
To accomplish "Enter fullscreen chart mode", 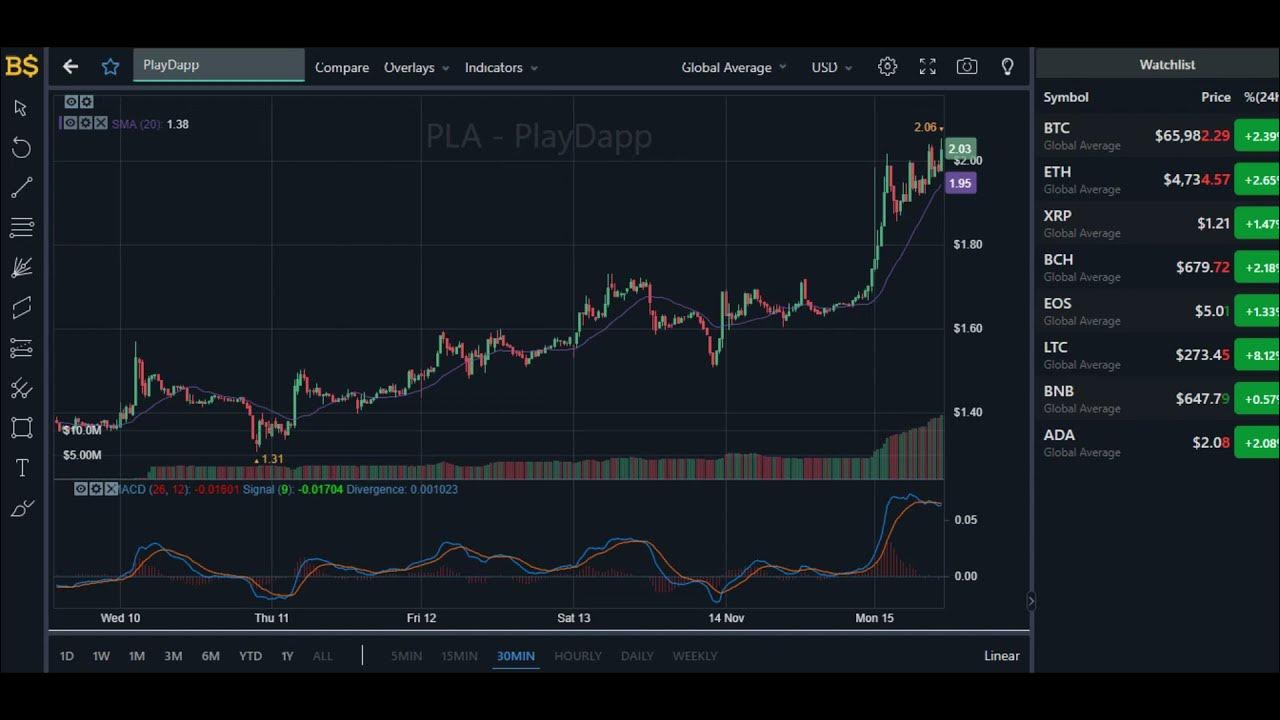I will click(x=927, y=67).
